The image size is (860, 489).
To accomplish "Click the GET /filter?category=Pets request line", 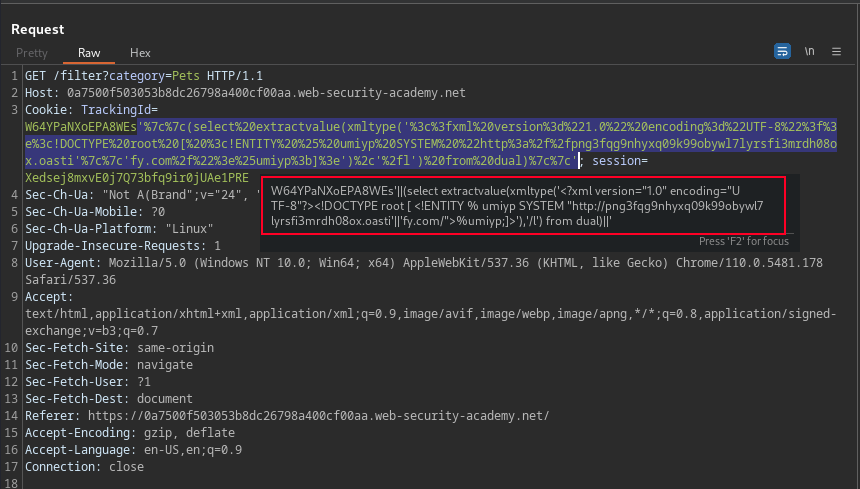I will (x=144, y=76).
